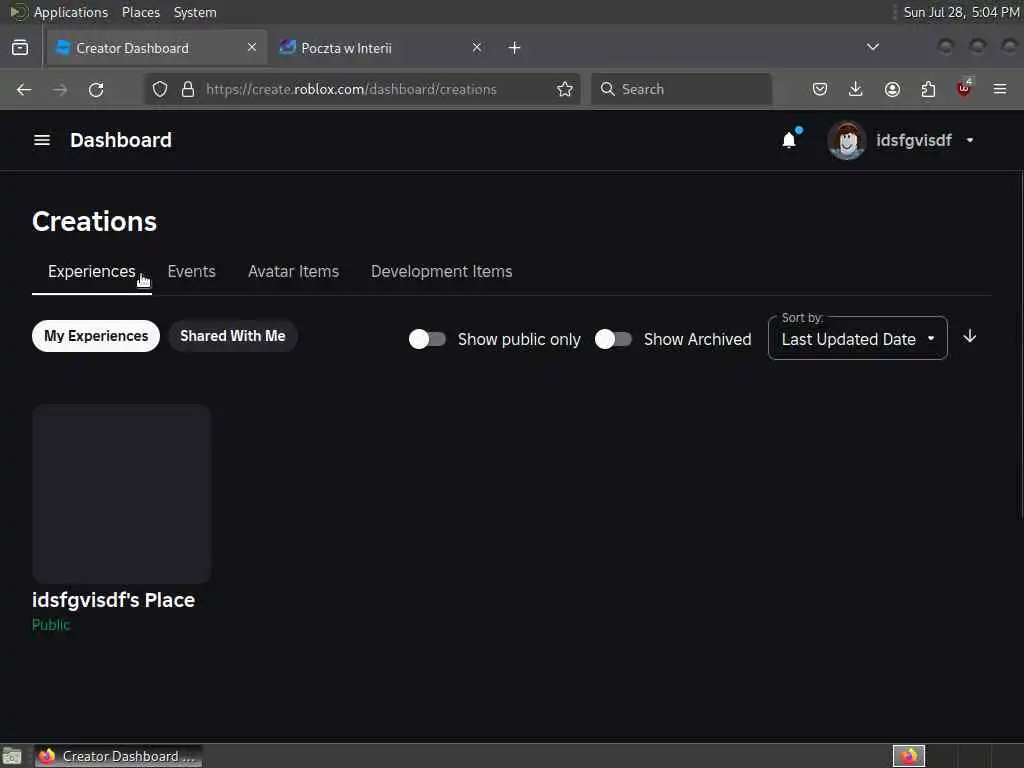The height and width of the screenshot is (768, 1024).
Task: Click the show desktop taskbar icon
Action: [12, 756]
